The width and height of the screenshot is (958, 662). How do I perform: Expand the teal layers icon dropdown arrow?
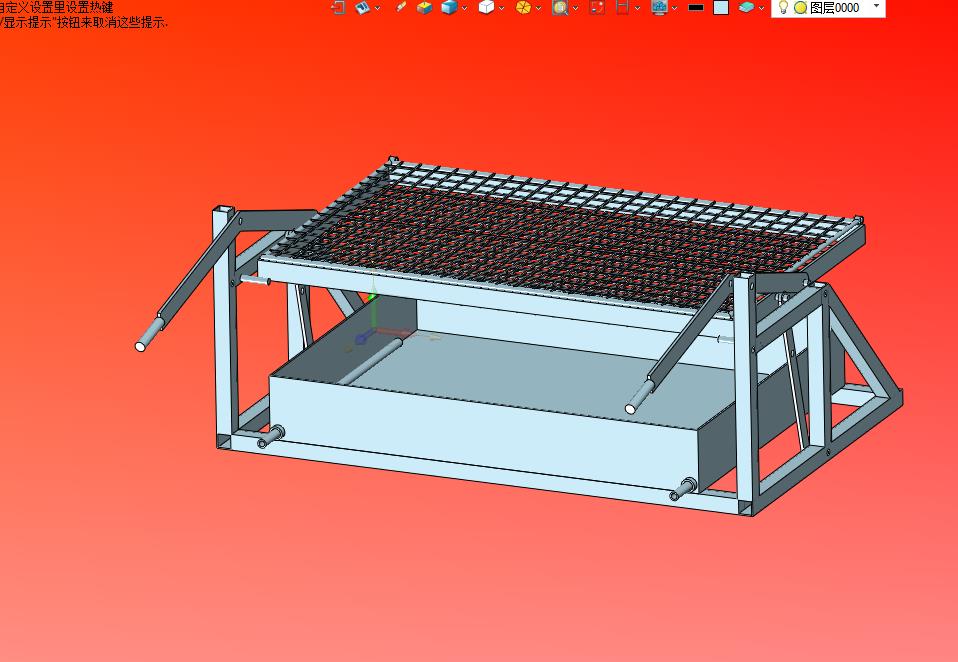tap(761, 8)
